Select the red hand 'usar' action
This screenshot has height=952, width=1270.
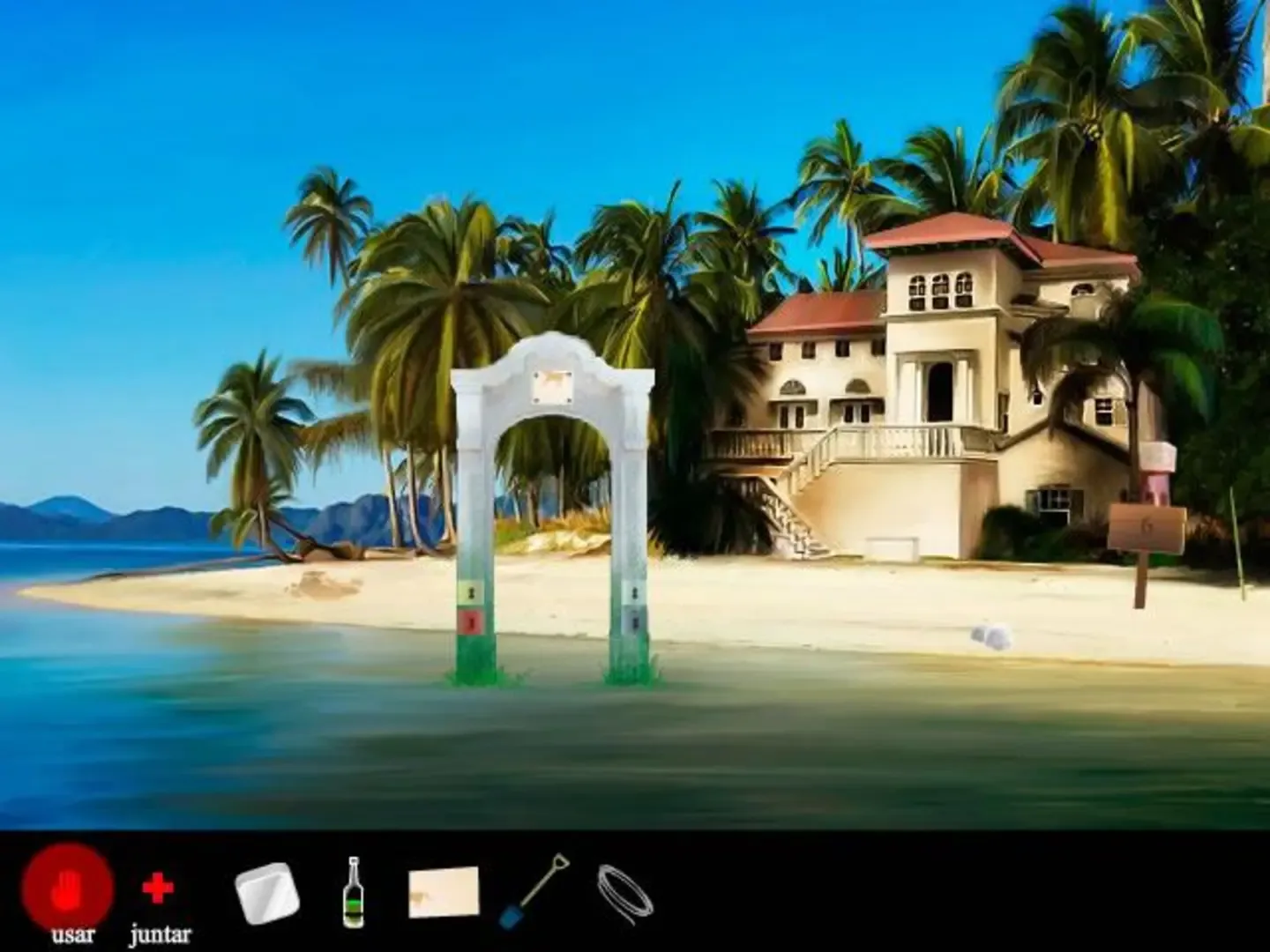68,890
